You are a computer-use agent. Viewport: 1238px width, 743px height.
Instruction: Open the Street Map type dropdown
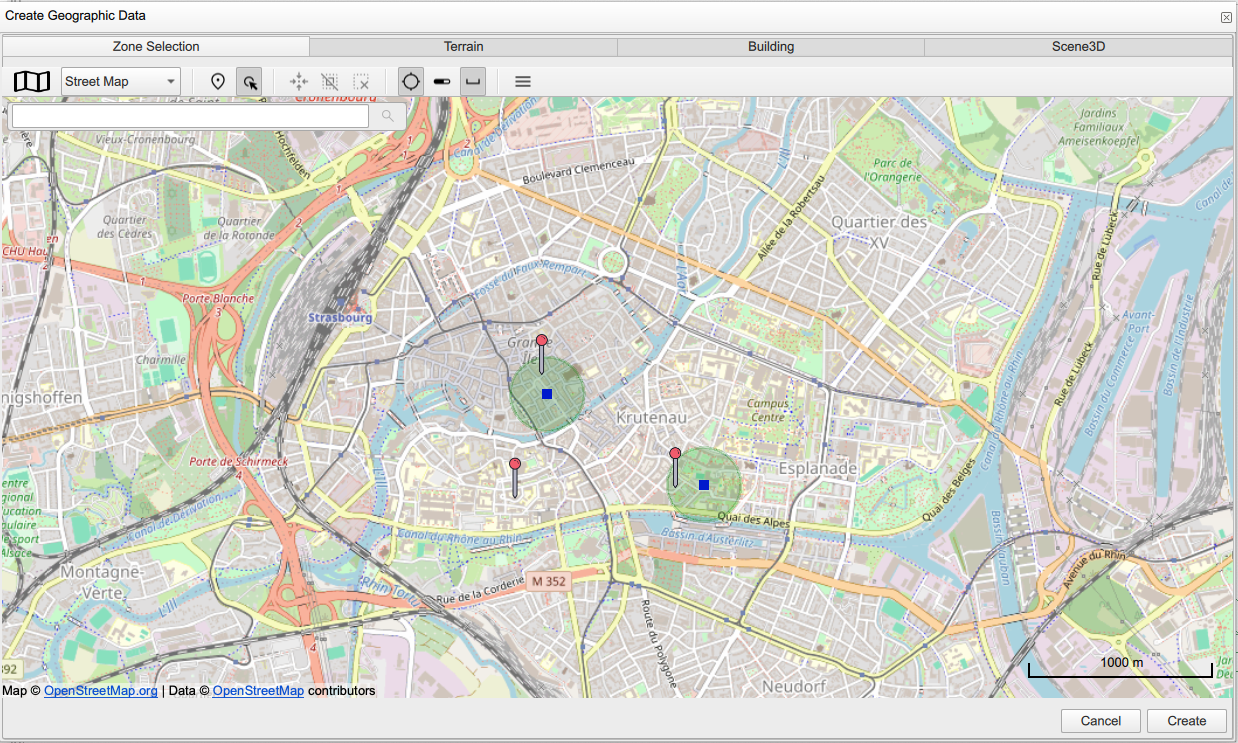pos(120,82)
